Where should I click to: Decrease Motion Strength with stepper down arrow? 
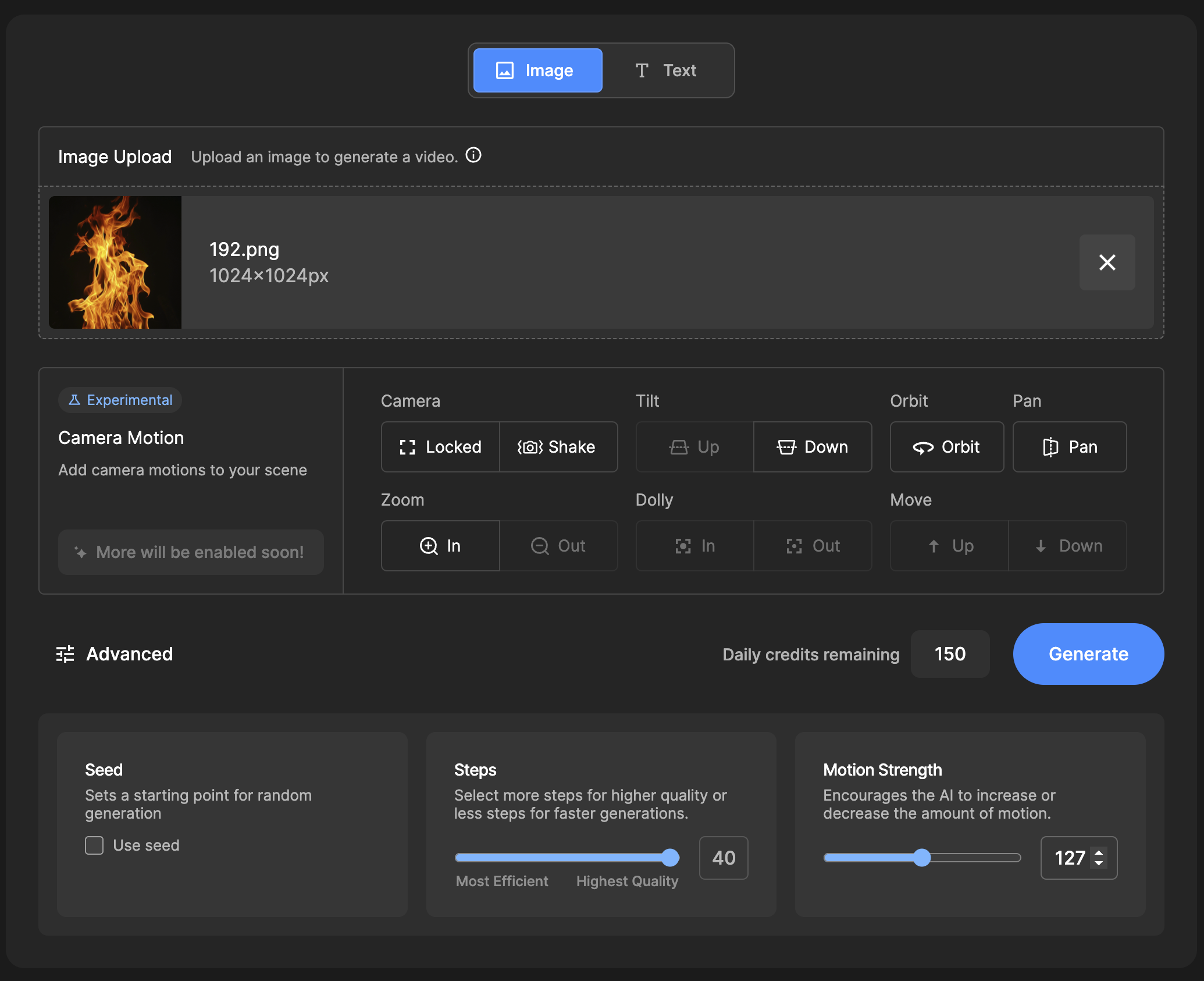coord(1099,863)
